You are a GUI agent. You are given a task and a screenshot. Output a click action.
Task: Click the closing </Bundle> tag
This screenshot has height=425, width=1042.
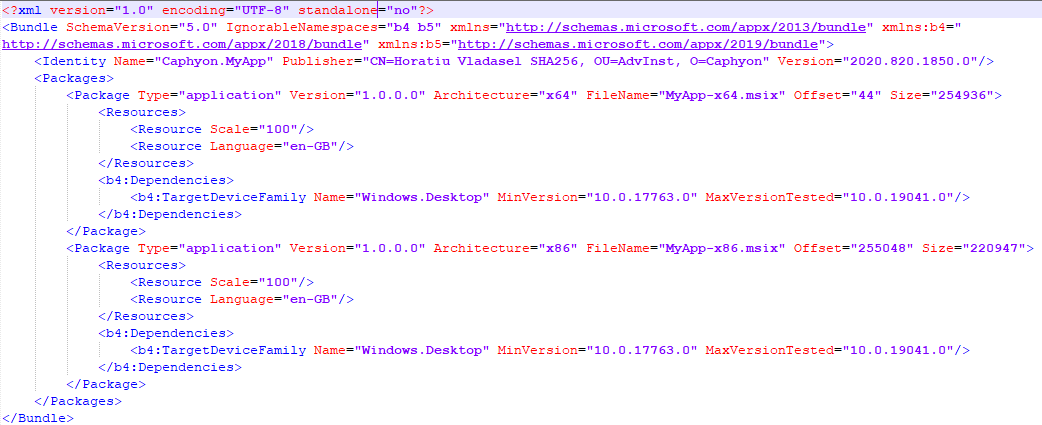coord(37,418)
